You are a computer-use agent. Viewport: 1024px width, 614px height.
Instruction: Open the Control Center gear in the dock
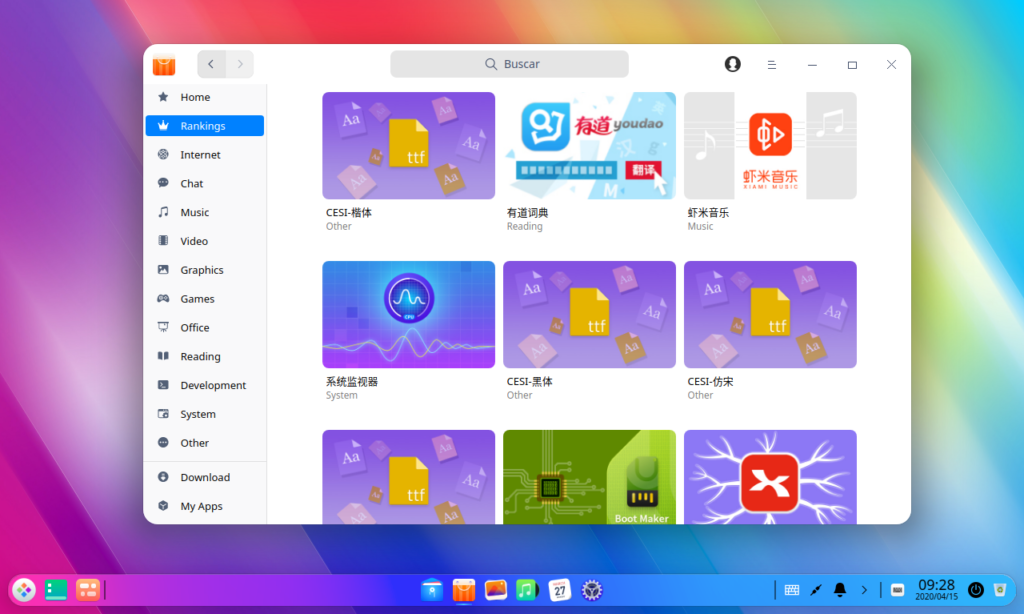click(x=592, y=590)
